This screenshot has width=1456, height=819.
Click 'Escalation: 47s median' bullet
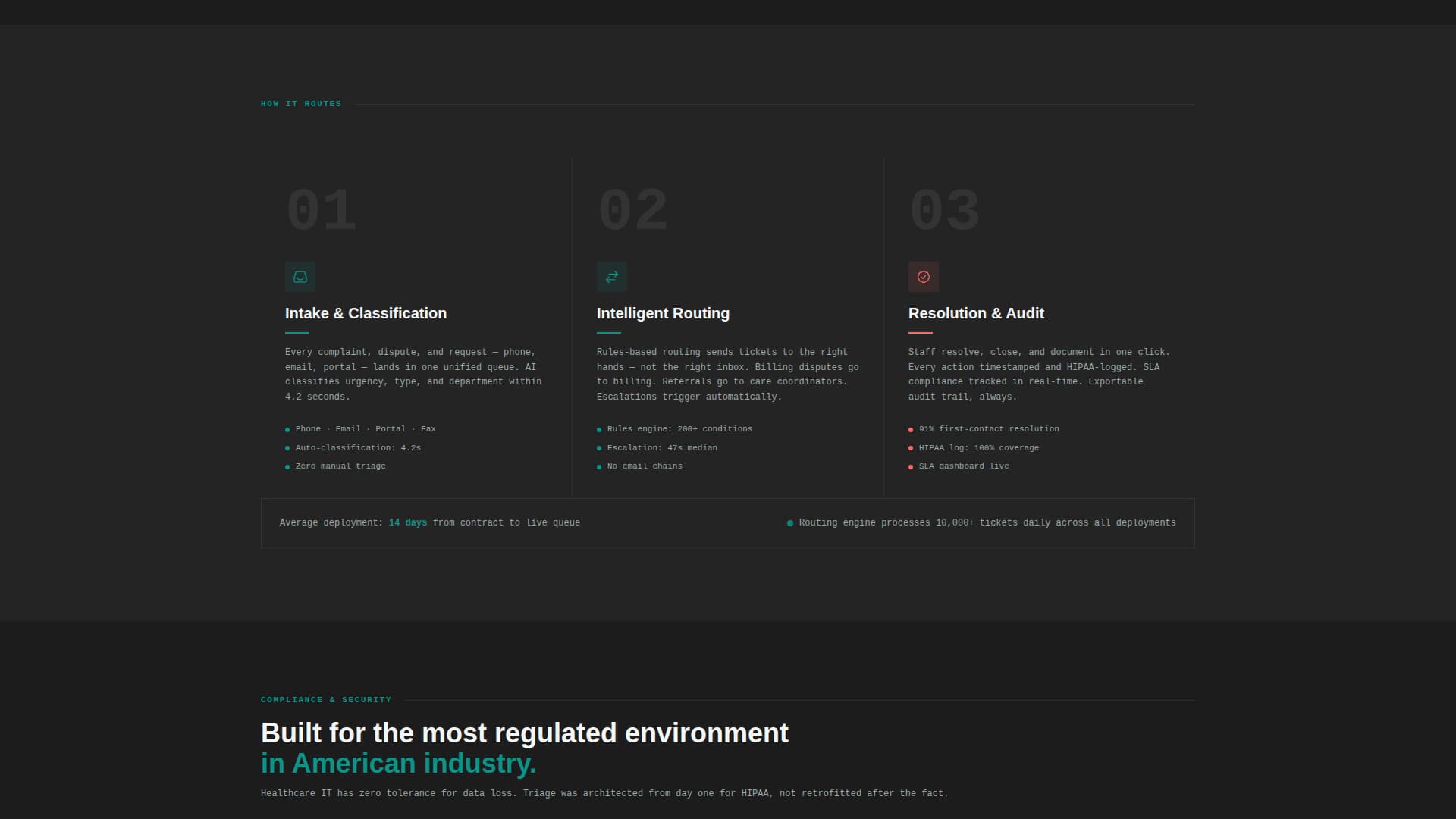(657, 448)
